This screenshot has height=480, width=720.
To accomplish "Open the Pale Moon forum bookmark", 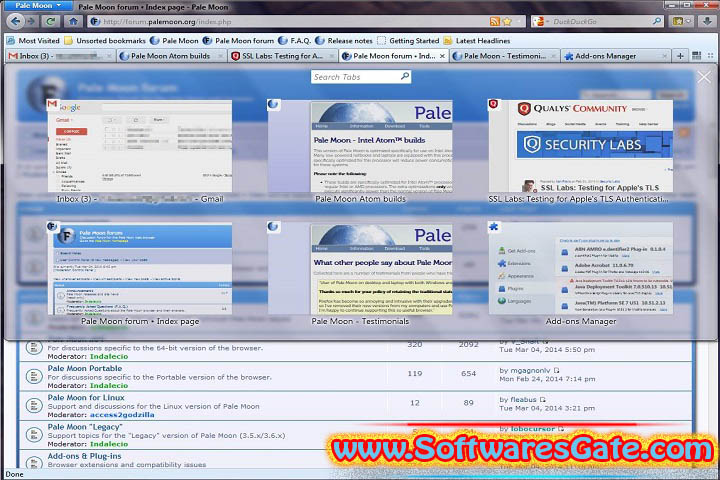I will pos(238,40).
